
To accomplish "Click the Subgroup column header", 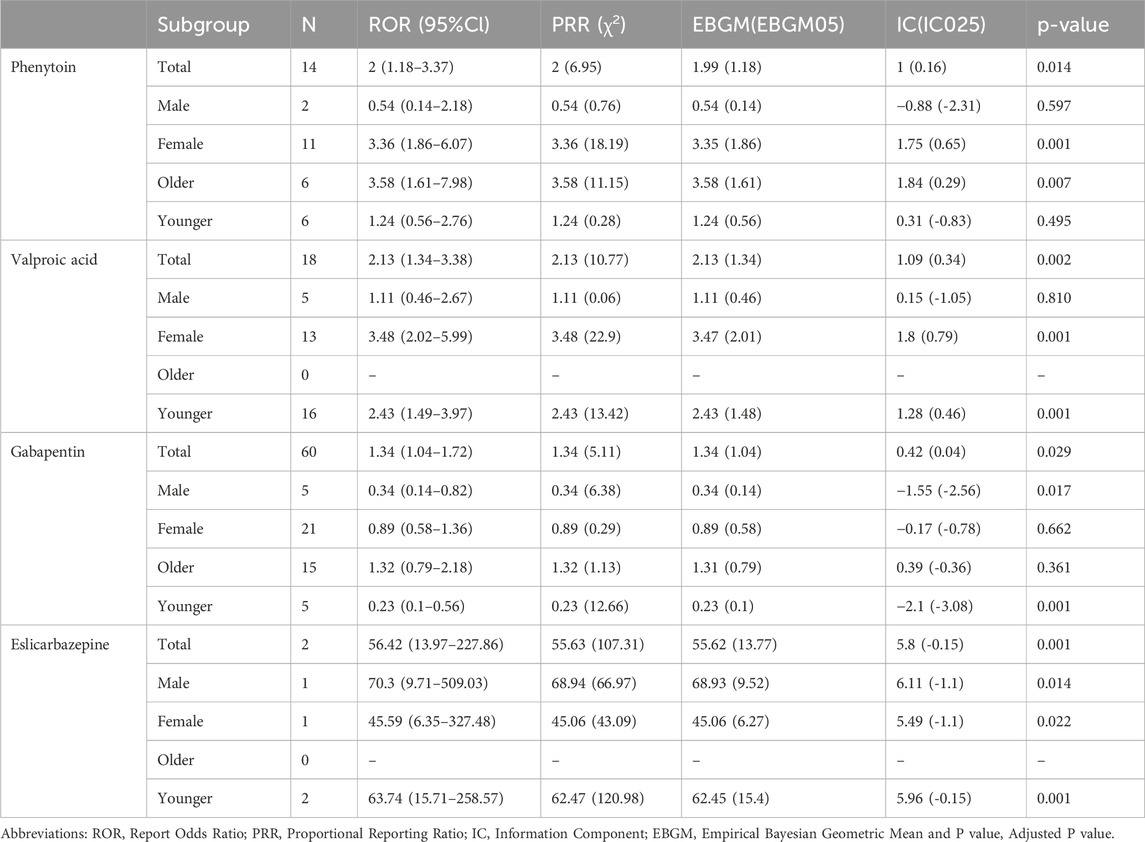I will point(203,26).
